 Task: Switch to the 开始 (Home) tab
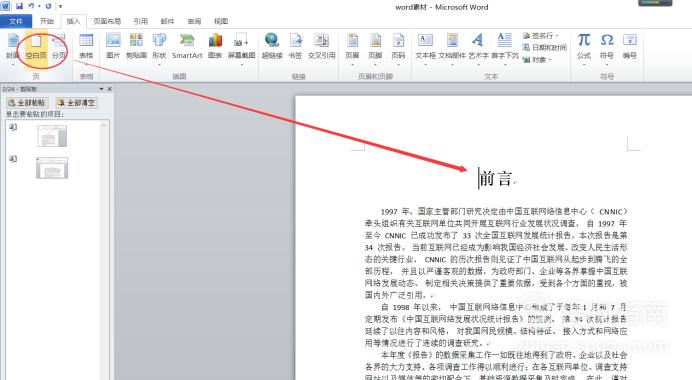(x=46, y=21)
